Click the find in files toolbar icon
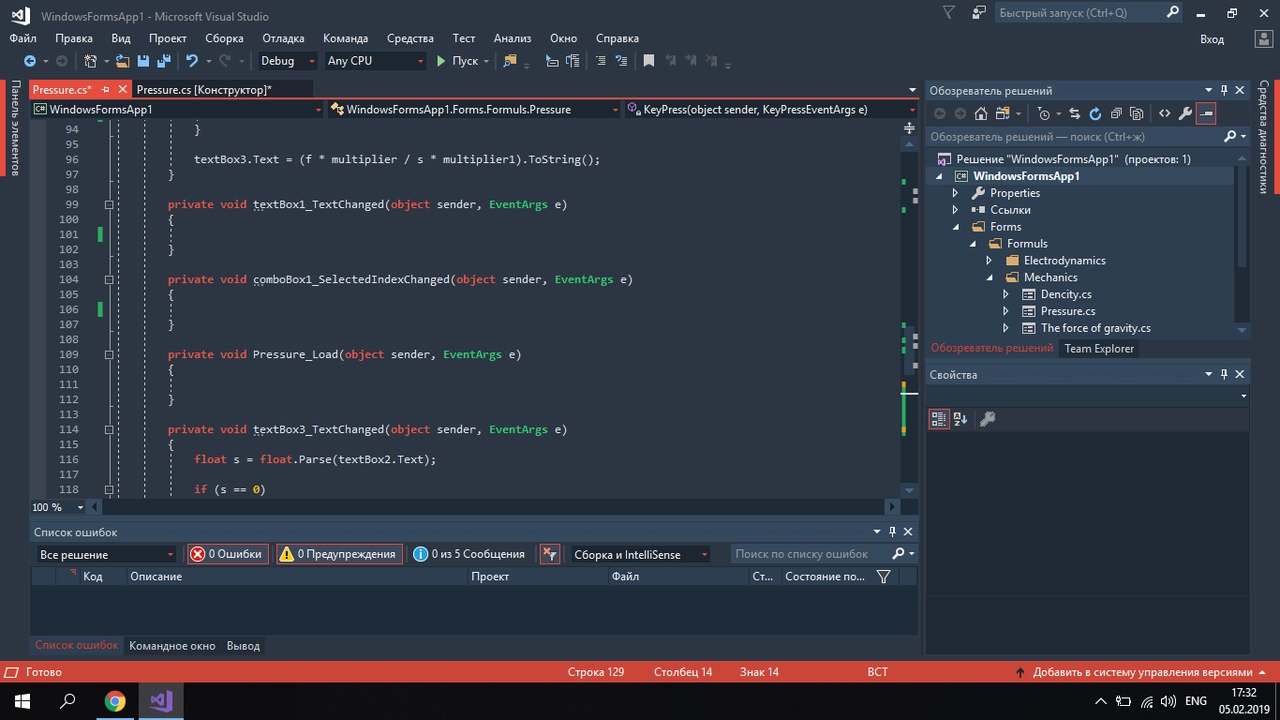This screenshot has height=720, width=1280. [x=510, y=61]
